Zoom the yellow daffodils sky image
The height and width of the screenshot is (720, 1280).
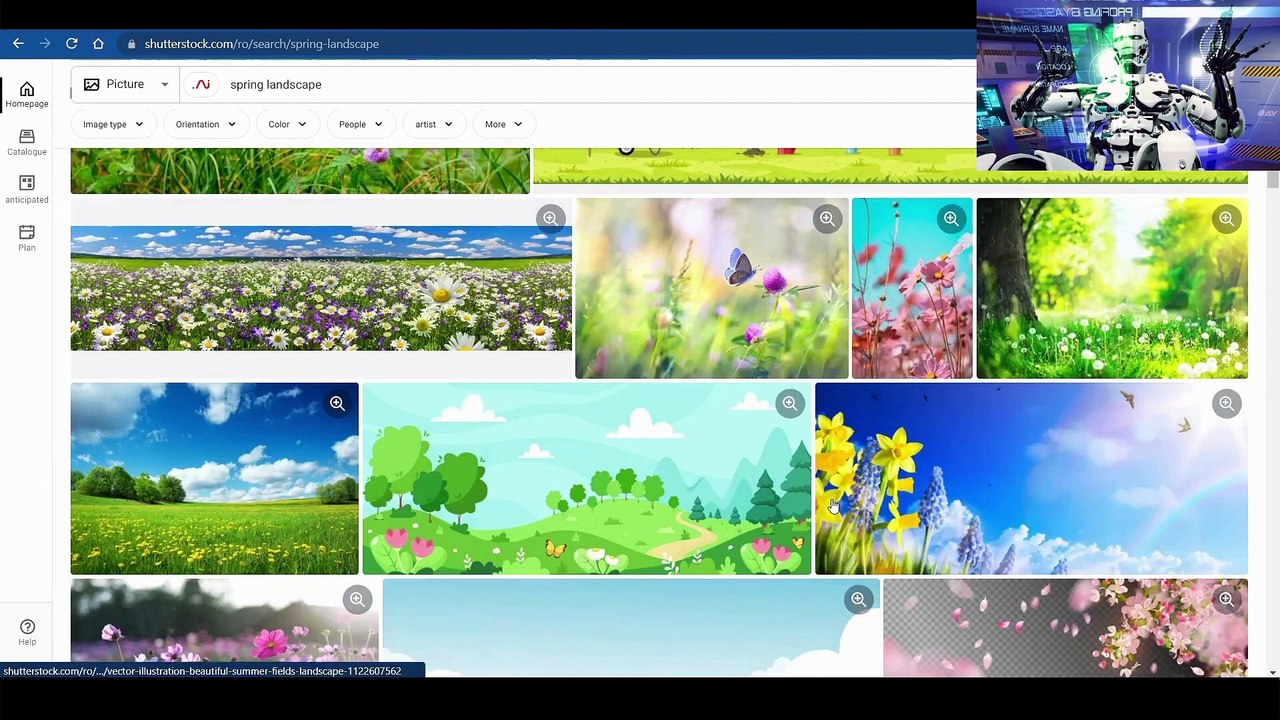[x=1226, y=404]
